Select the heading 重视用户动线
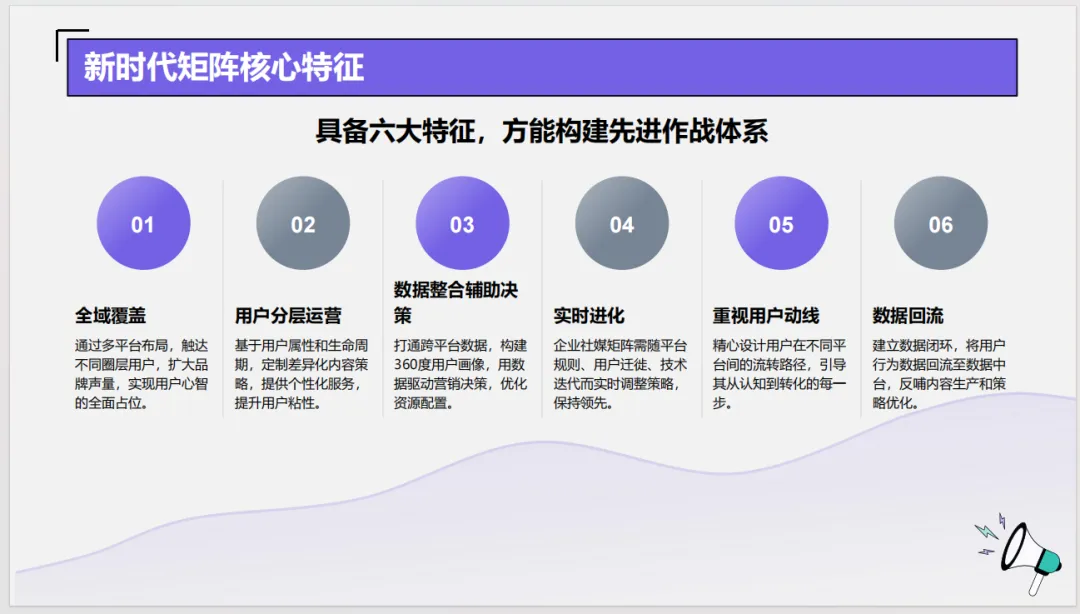 click(x=766, y=316)
